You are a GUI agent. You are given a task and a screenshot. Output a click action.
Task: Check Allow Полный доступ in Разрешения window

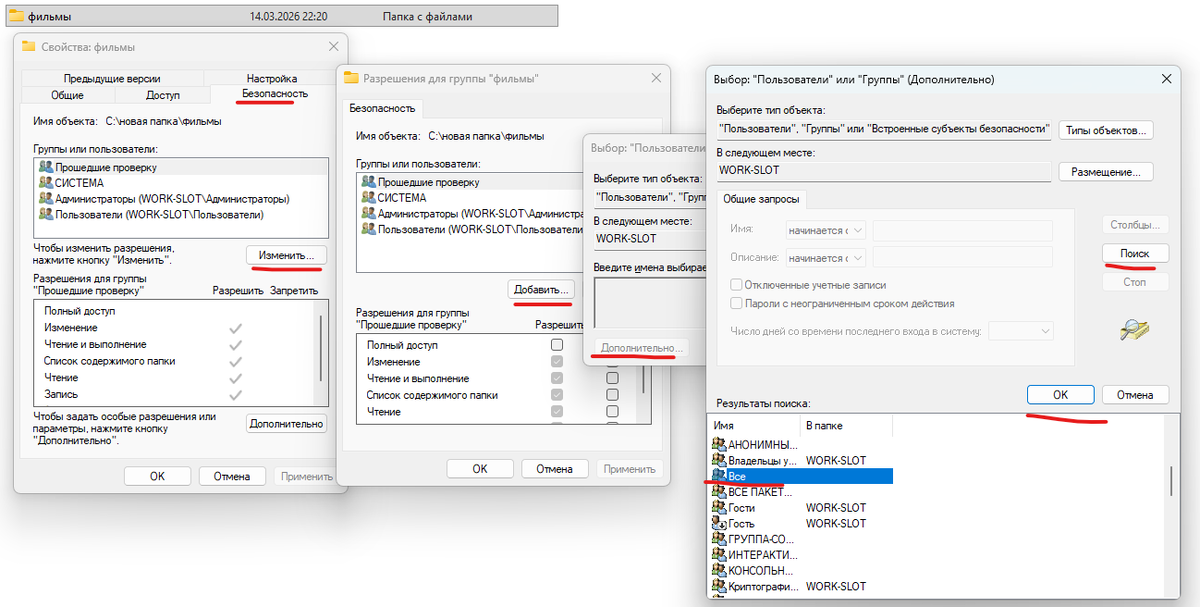pyautogui.click(x=557, y=344)
